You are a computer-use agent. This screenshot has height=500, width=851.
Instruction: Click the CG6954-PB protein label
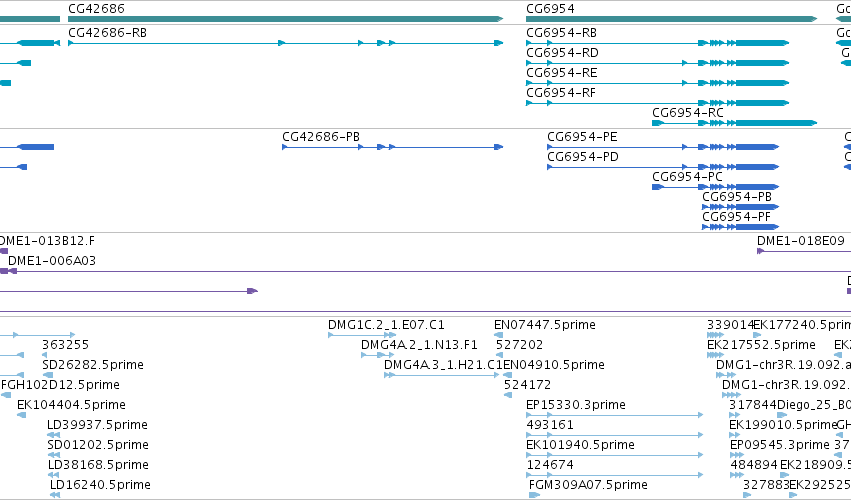tap(736, 197)
